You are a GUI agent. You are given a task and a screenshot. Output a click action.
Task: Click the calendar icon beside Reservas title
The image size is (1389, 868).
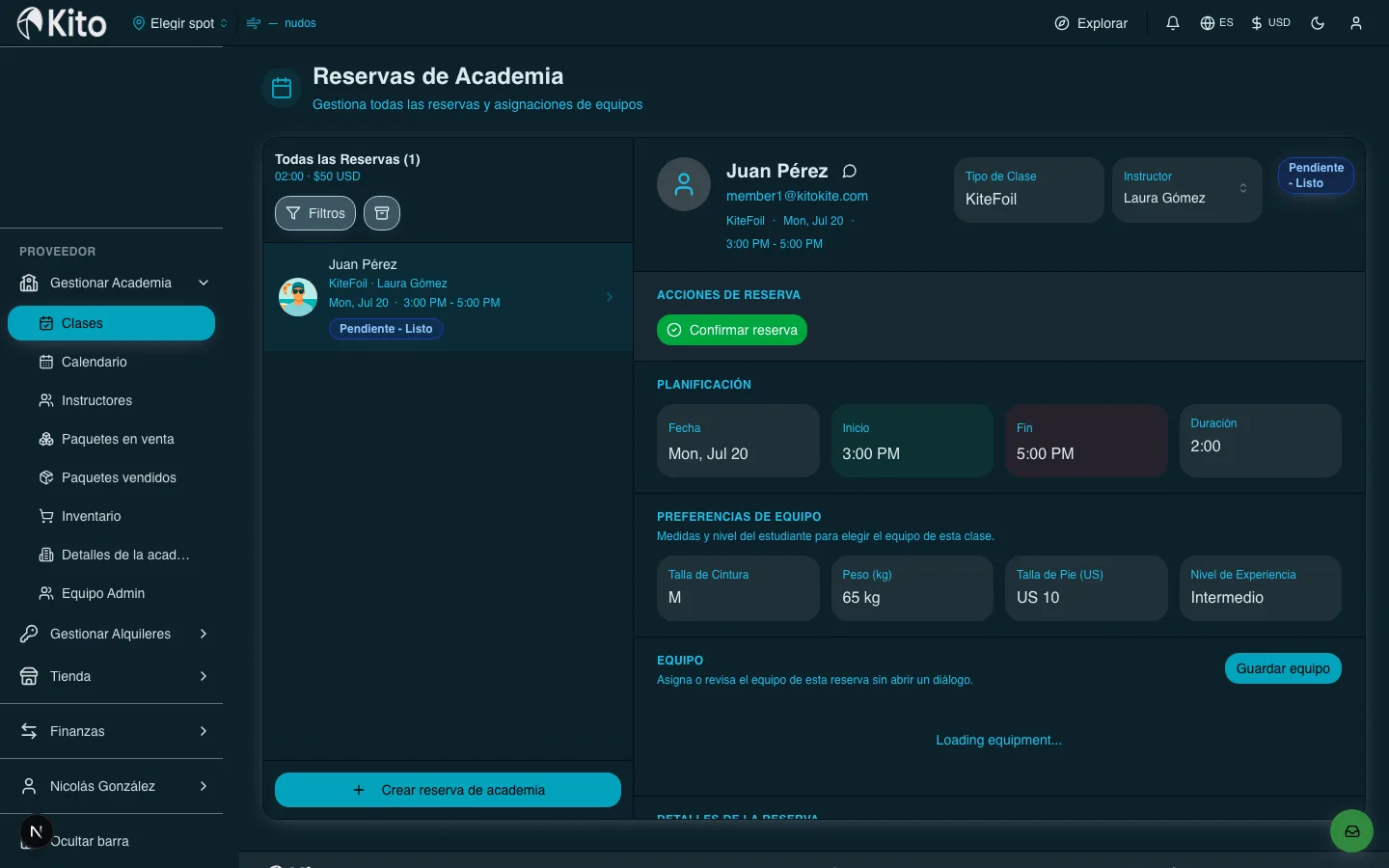282,88
